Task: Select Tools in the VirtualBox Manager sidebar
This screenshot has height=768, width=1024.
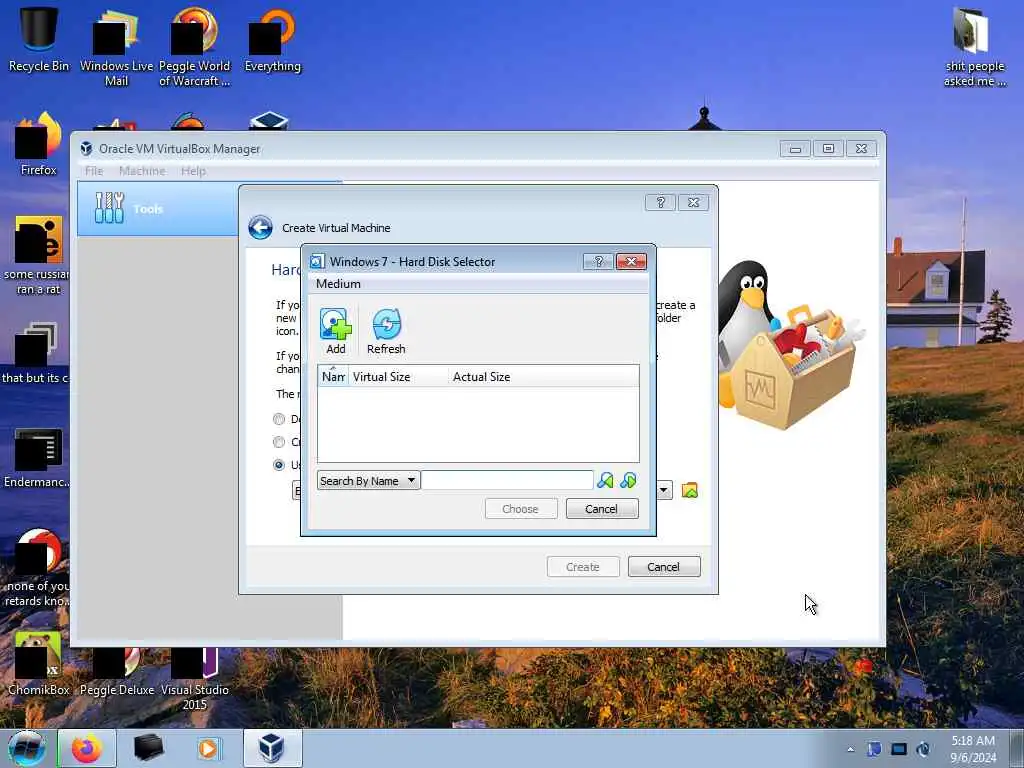Action: tap(157, 209)
